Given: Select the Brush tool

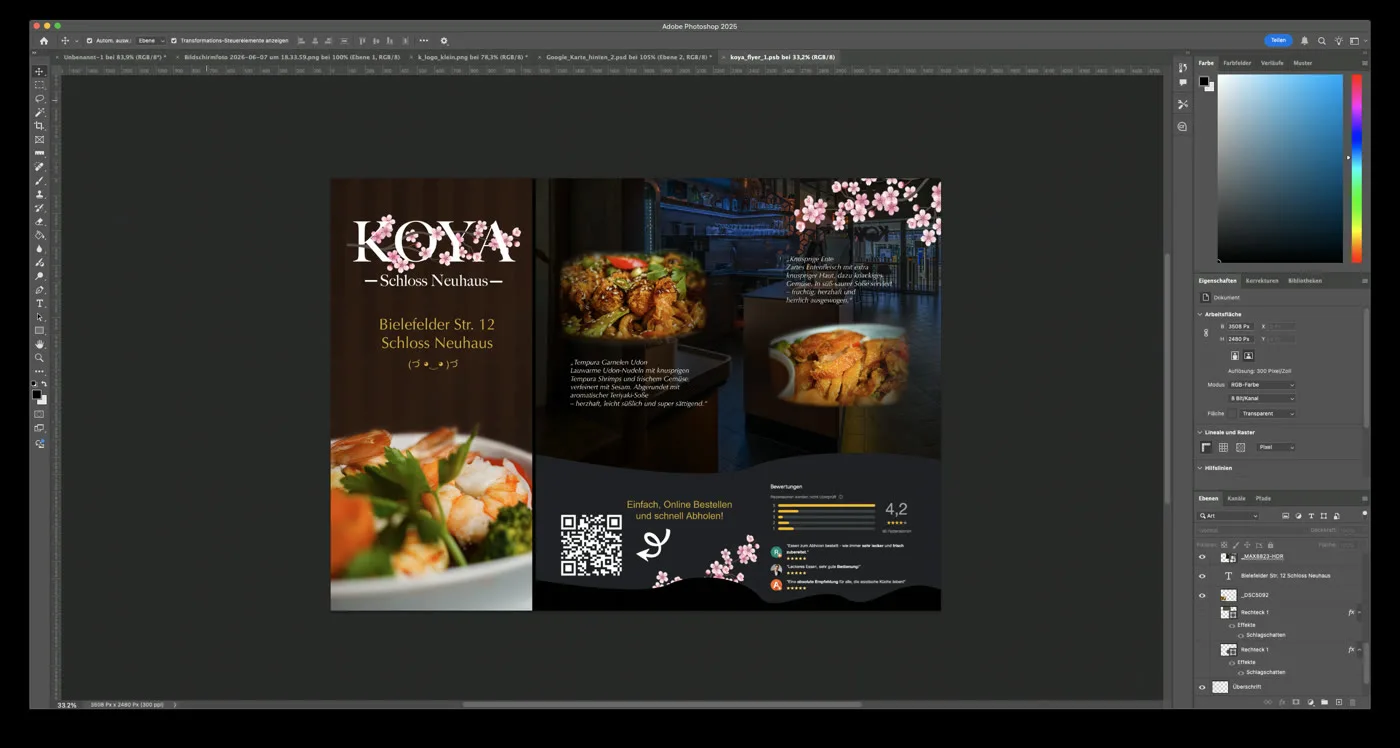Looking at the screenshot, I should [40, 180].
